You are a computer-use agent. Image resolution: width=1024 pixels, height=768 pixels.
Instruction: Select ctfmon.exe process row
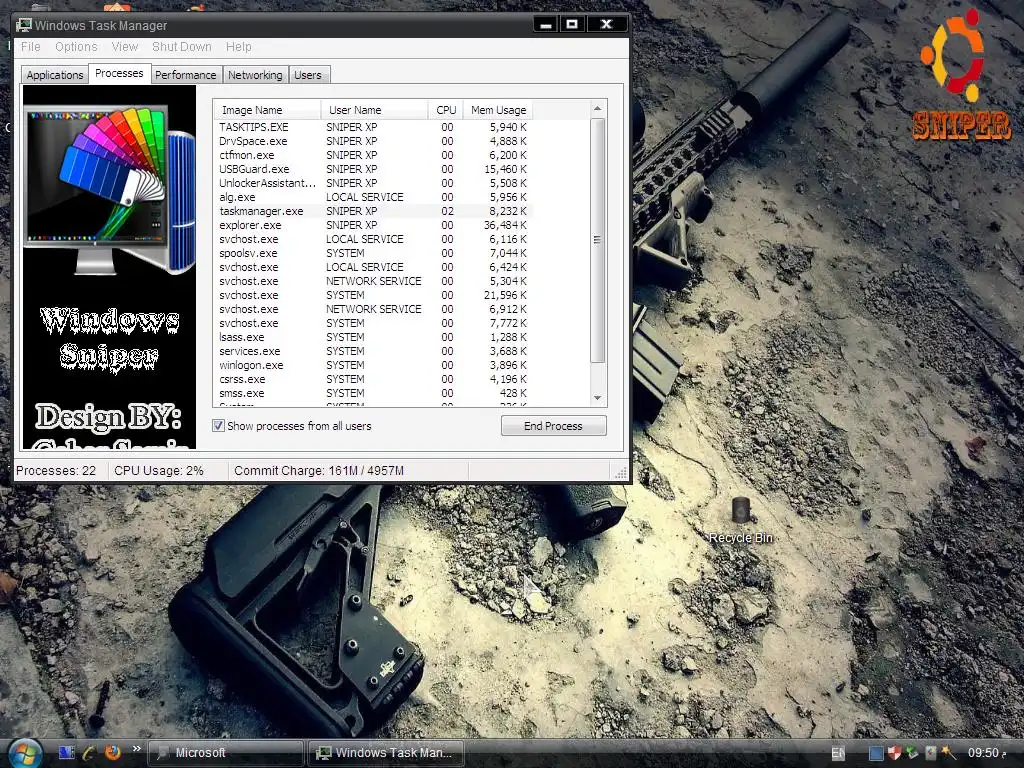pyautogui.click(x=373, y=155)
